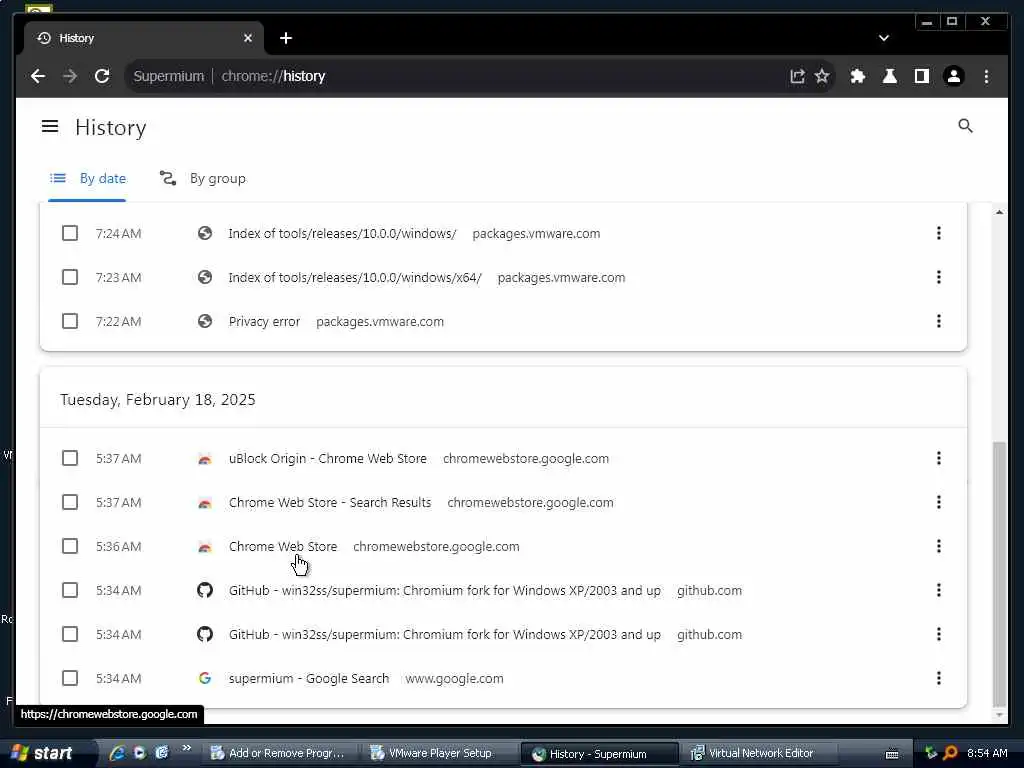This screenshot has width=1024, height=768.
Task: Open Chrome Web Store - Search Results link
Action: coord(330,502)
